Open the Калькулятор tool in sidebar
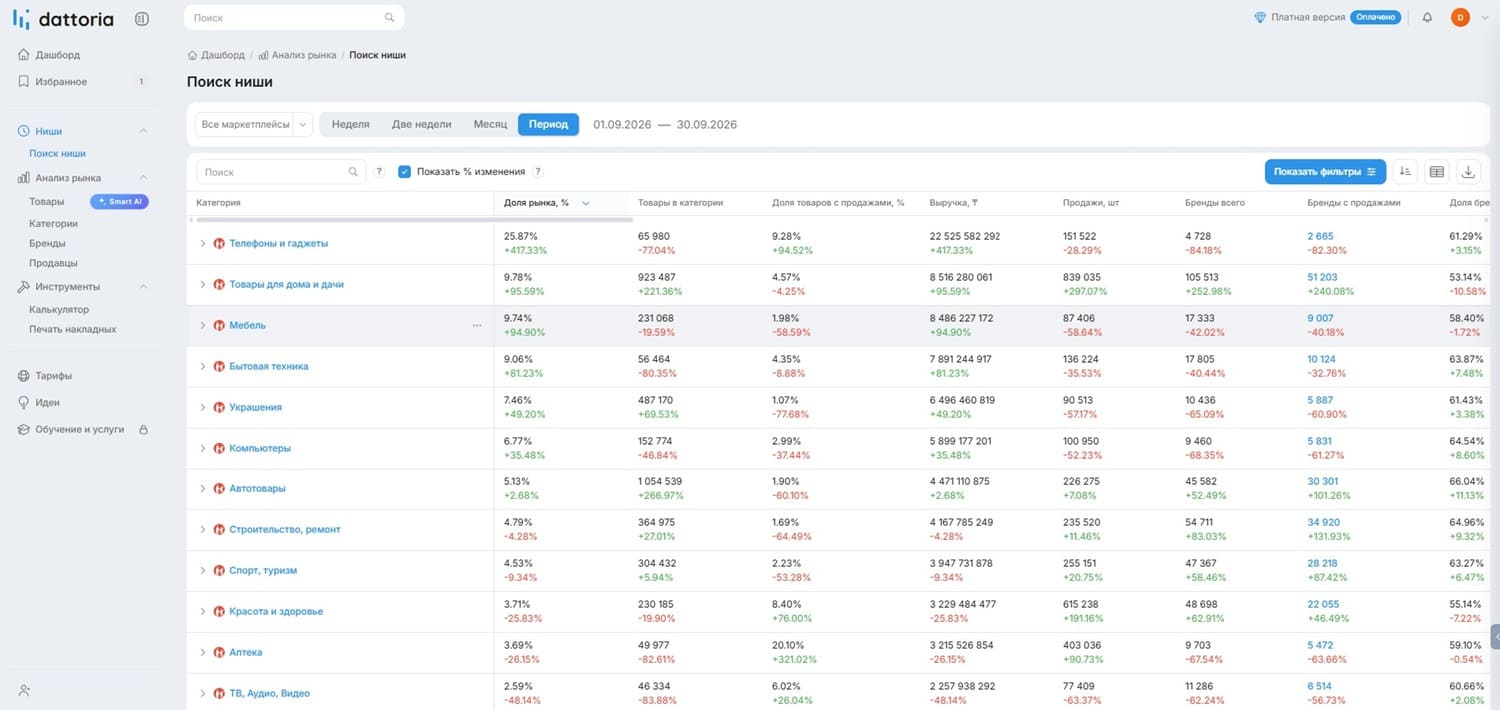1500x710 pixels. click(x=59, y=310)
